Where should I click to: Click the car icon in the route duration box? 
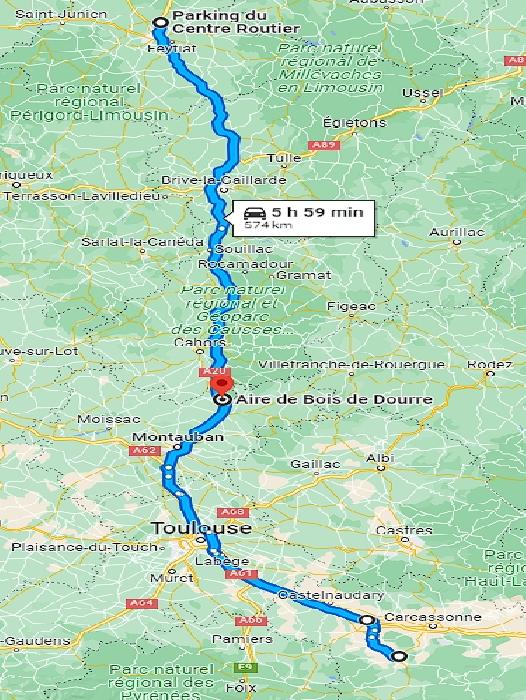(x=255, y=213)
